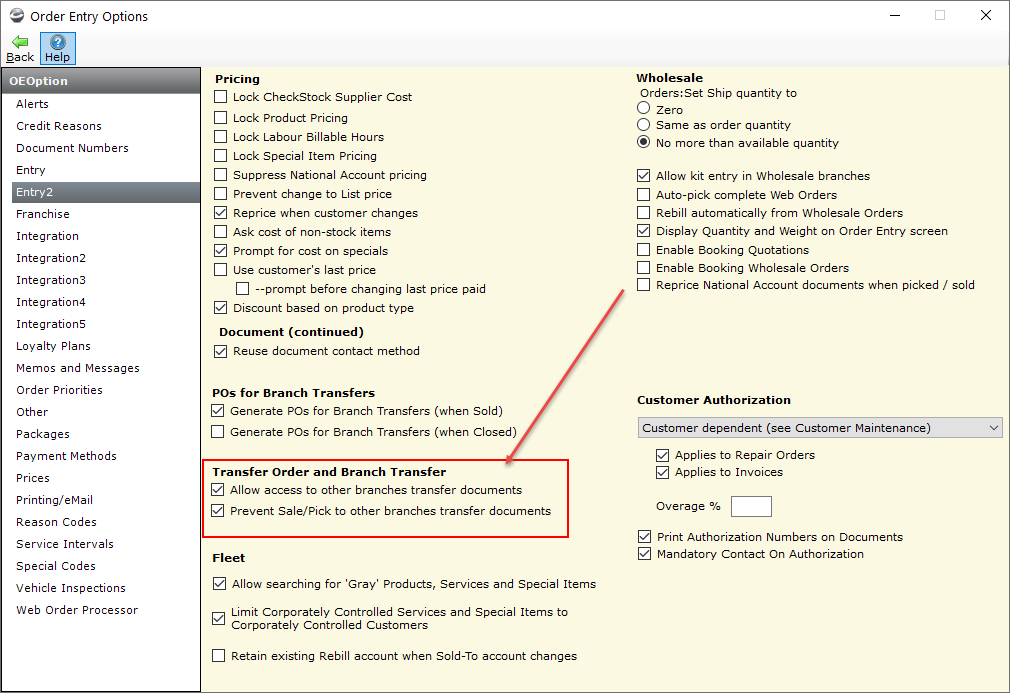Viewport: 1010px width, 693px height.
Task: Select the Zero ship quantity radio
Action: (x=643, y=108)
